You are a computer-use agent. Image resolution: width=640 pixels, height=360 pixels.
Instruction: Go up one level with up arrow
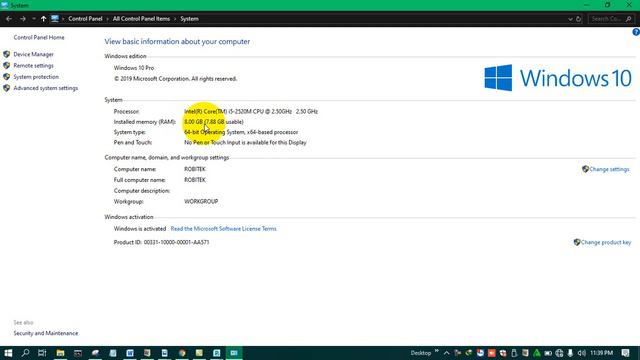point(43,19)
